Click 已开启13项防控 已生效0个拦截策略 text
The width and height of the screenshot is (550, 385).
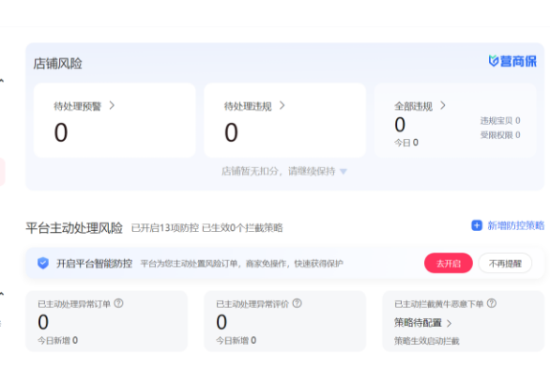click(207, 228)
